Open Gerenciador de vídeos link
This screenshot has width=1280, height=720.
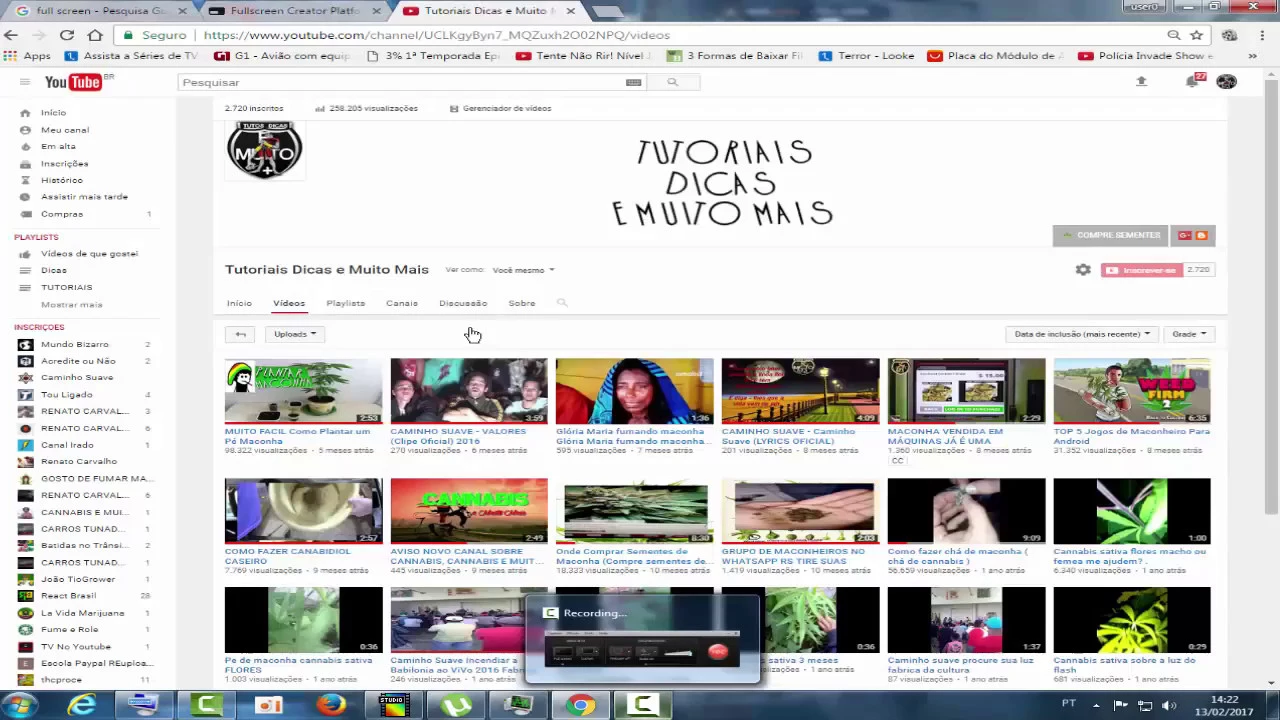coord(500,108)
